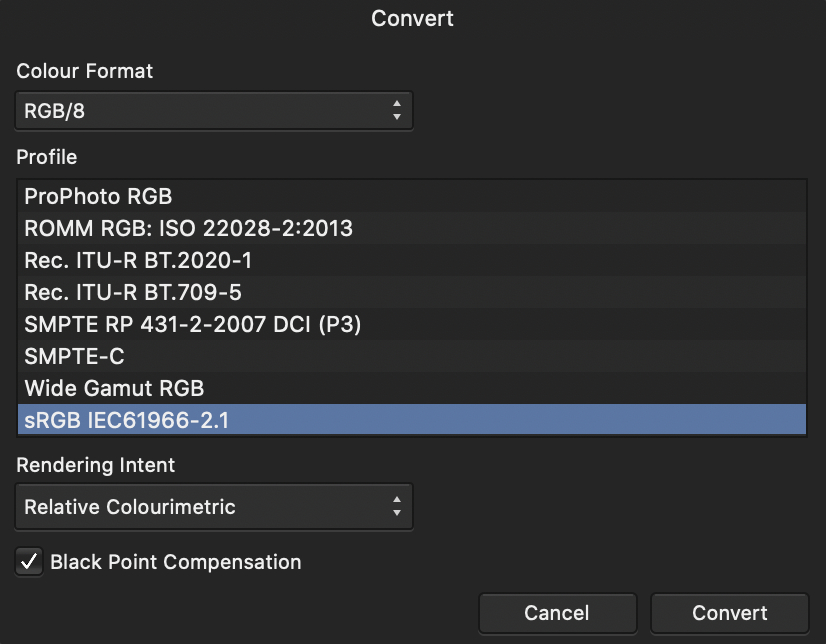826x644 pixels.
Task: Click the Rendering Intent stepper arrows
Action: click(x=397, y=507)
